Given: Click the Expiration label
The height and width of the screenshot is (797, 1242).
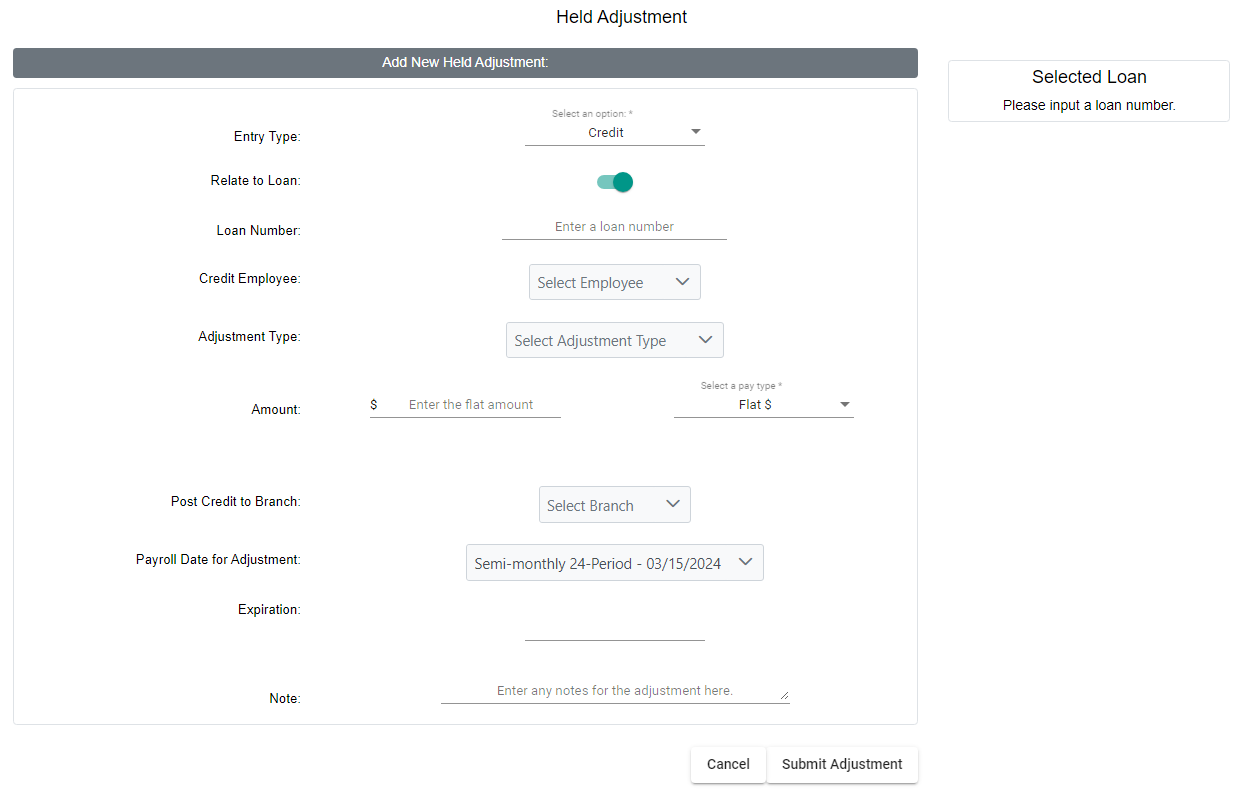Looking at the screenshot, I should point(269,609).
